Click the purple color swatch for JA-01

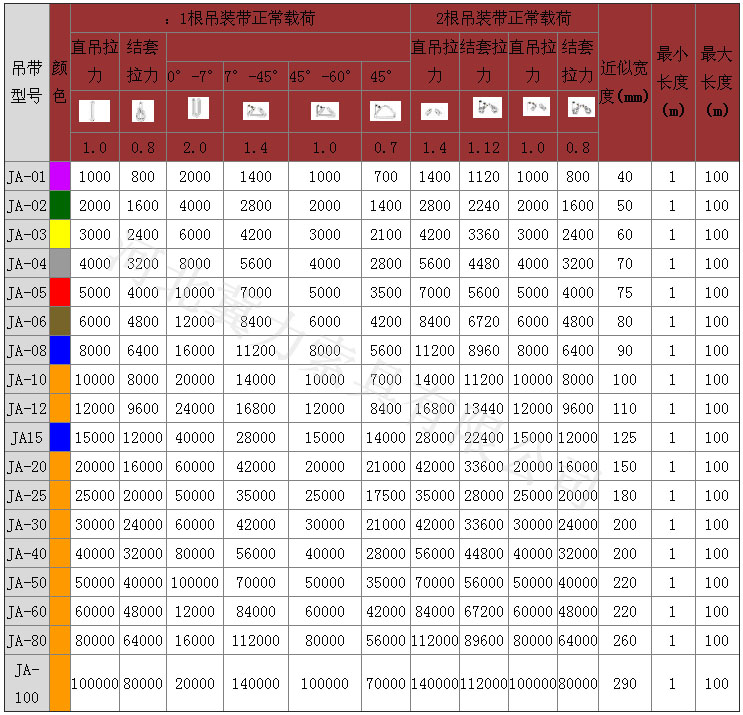pyautogui.click(x=59, y=177)
